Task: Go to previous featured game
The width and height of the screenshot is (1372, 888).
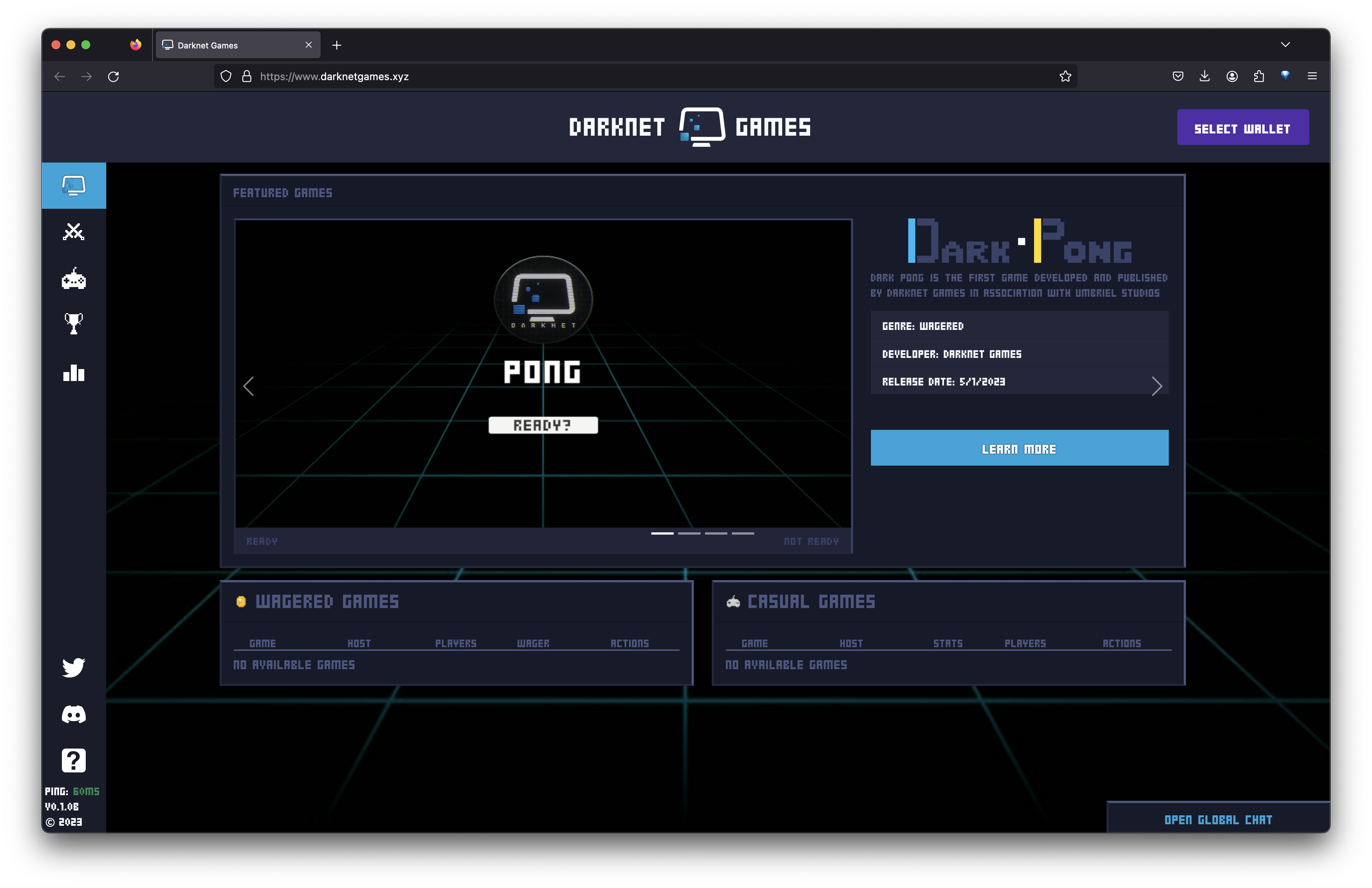Action: pos(248,386)
